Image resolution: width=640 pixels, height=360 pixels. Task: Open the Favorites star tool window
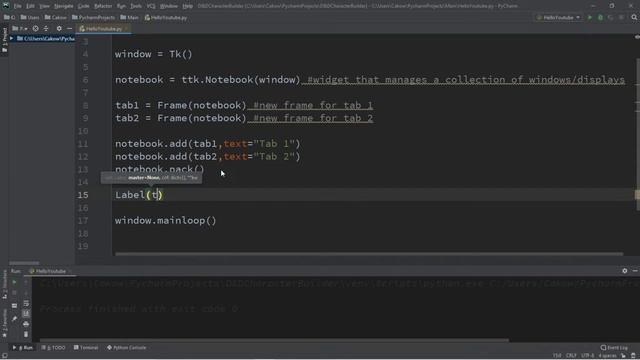[x=4, y=324]
